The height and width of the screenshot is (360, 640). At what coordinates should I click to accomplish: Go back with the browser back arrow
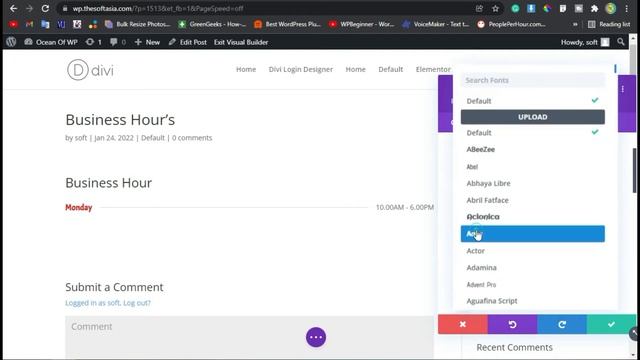pyautogui.click(x=13, y=8)
